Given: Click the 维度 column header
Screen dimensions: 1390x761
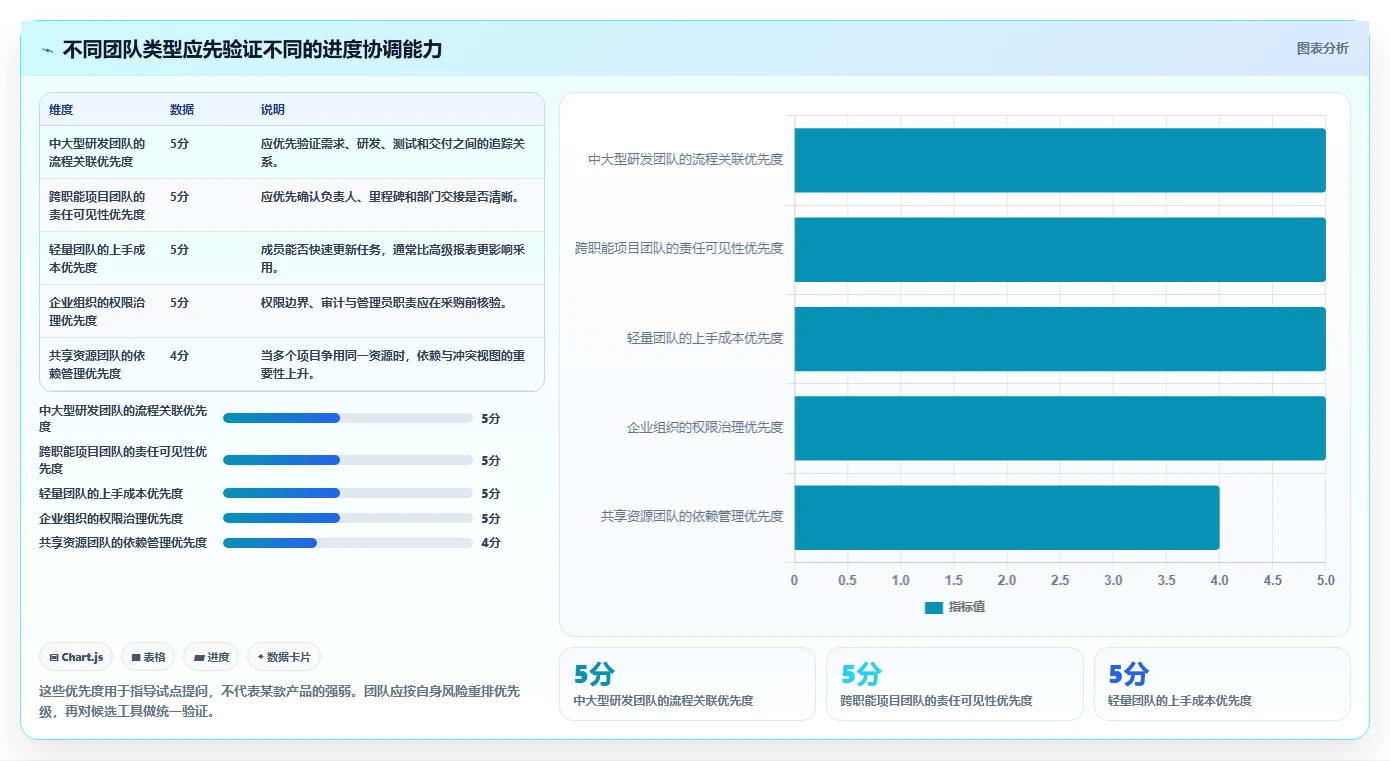Looking at the screenshot, I should click(61, 110).
